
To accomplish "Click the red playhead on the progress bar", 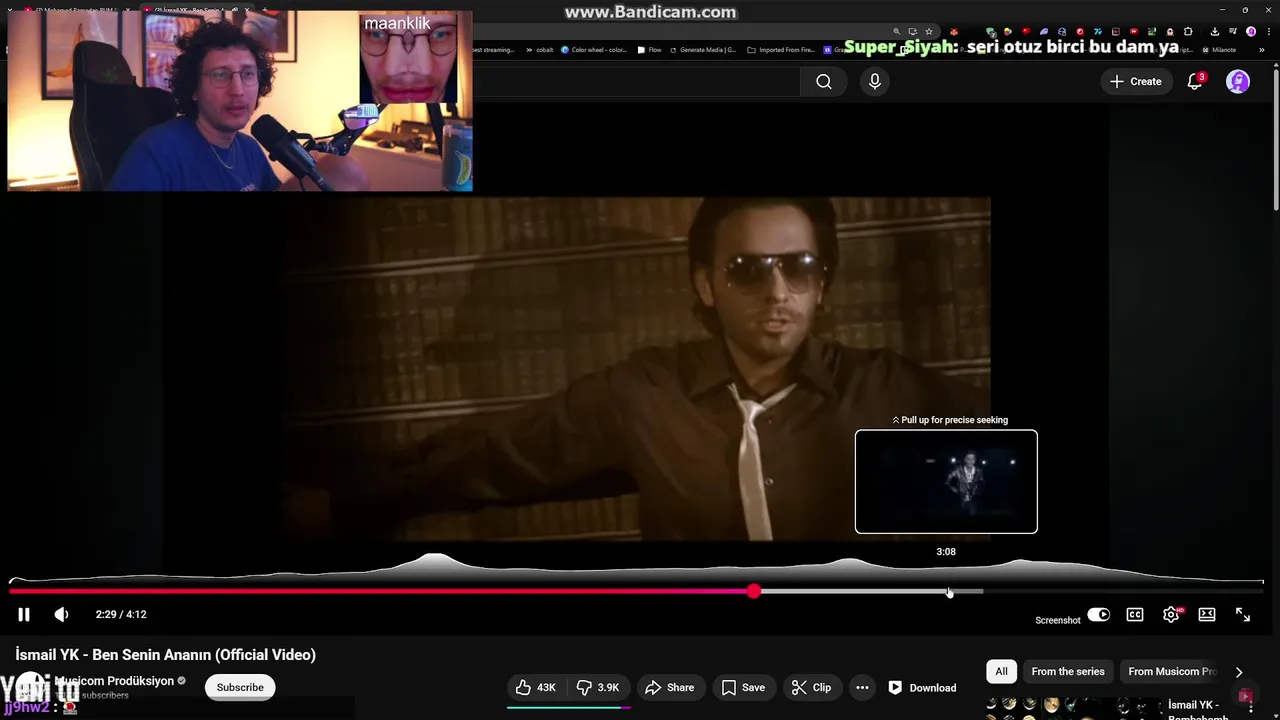I will click(753, 591).
